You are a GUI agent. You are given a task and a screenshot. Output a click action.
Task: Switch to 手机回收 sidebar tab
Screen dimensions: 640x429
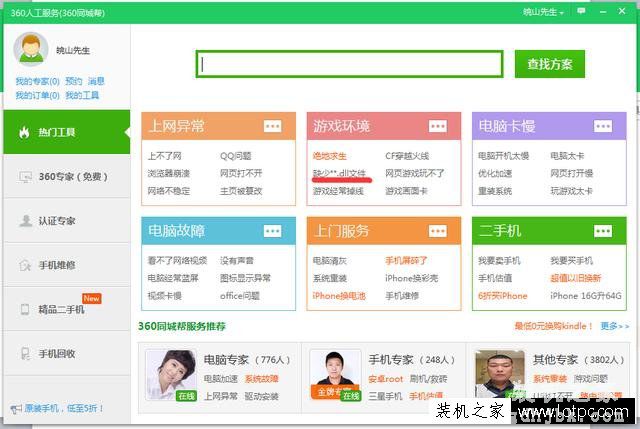click(67, 353)
